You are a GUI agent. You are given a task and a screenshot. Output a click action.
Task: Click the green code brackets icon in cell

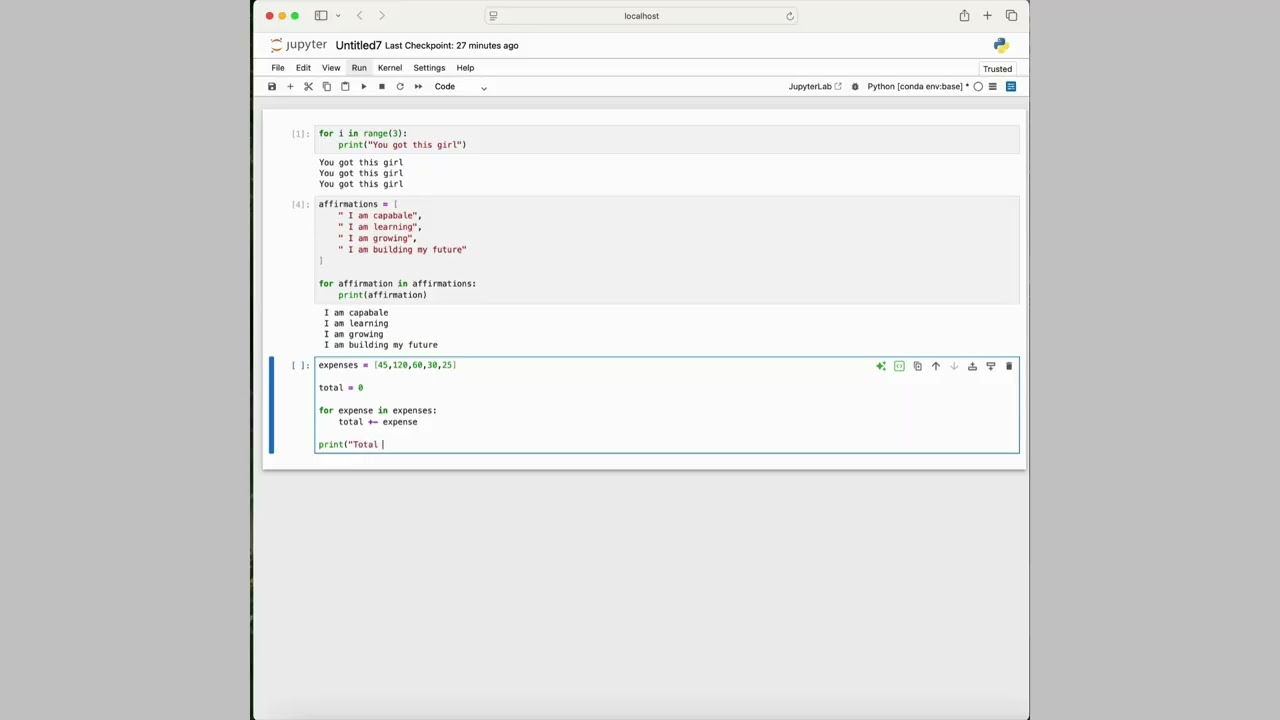coord(899,367)
